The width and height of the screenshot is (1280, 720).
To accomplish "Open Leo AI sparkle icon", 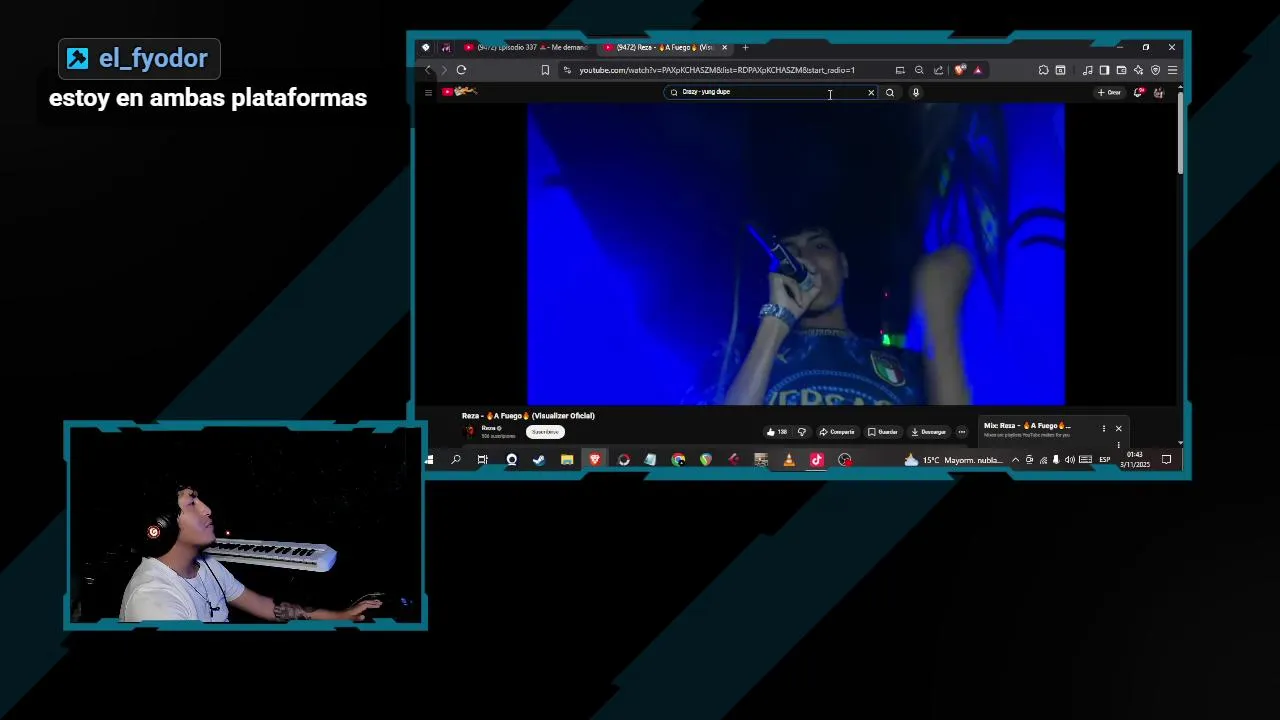I will point(1138,70).
